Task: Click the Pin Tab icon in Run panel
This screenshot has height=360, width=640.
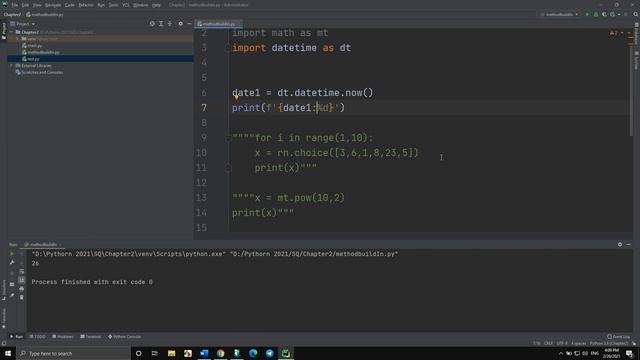Action: click(x=12, y=296)
